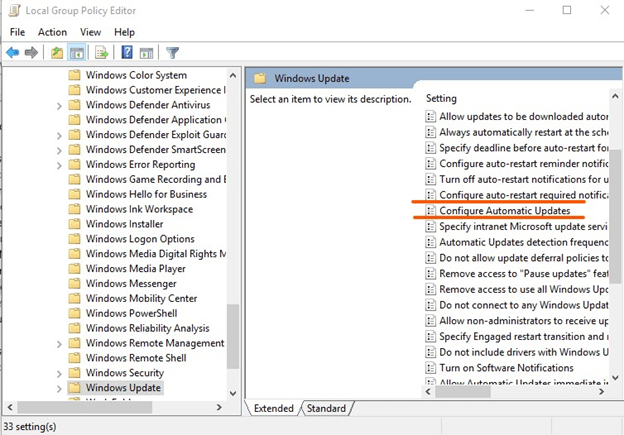Click settings list horizontal scrollbar right arrow
624x435 pixels.
[x=601, y=392]
